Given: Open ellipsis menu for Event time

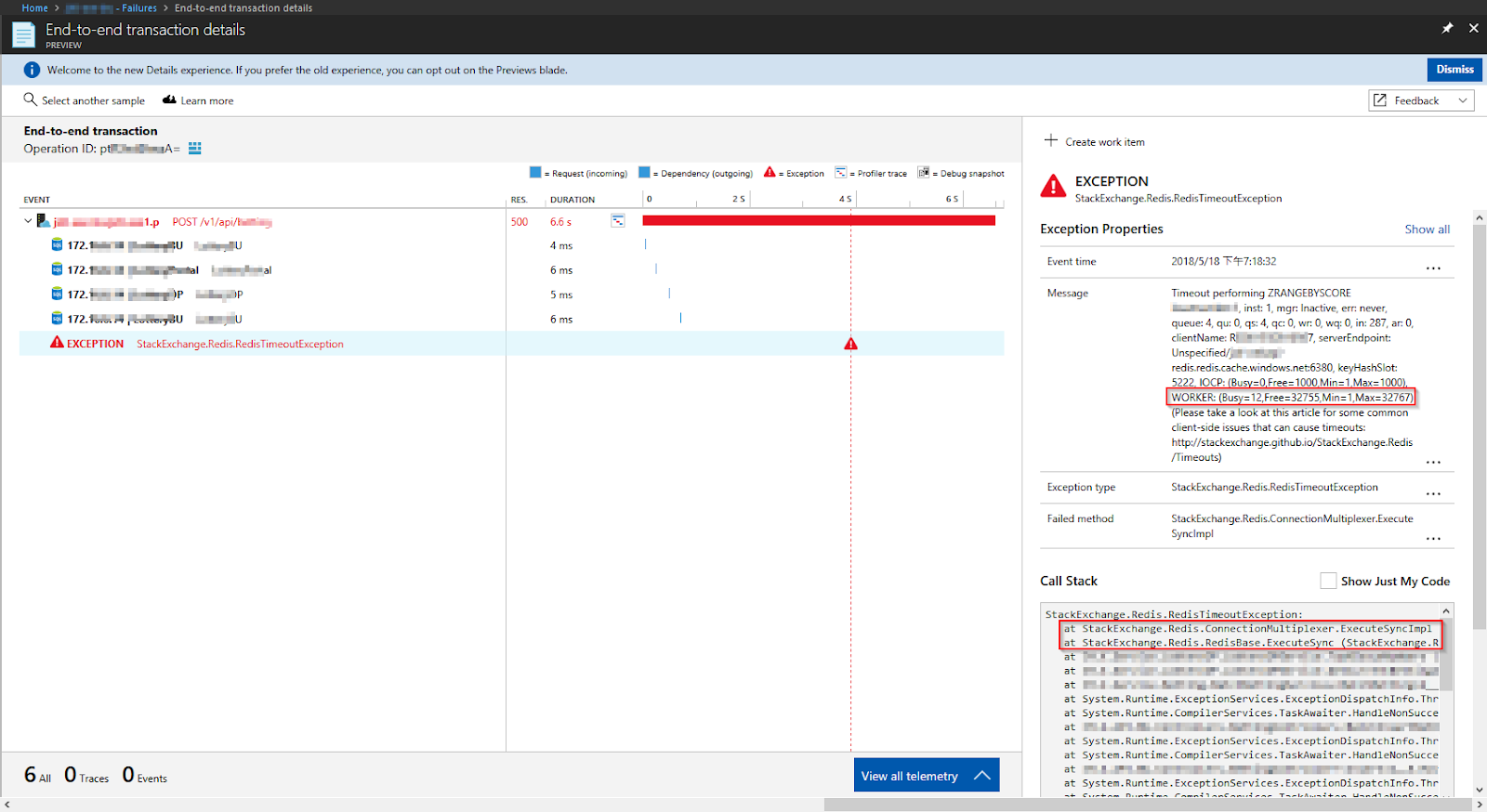Looking at the screenshot, I should (1434, 268).
